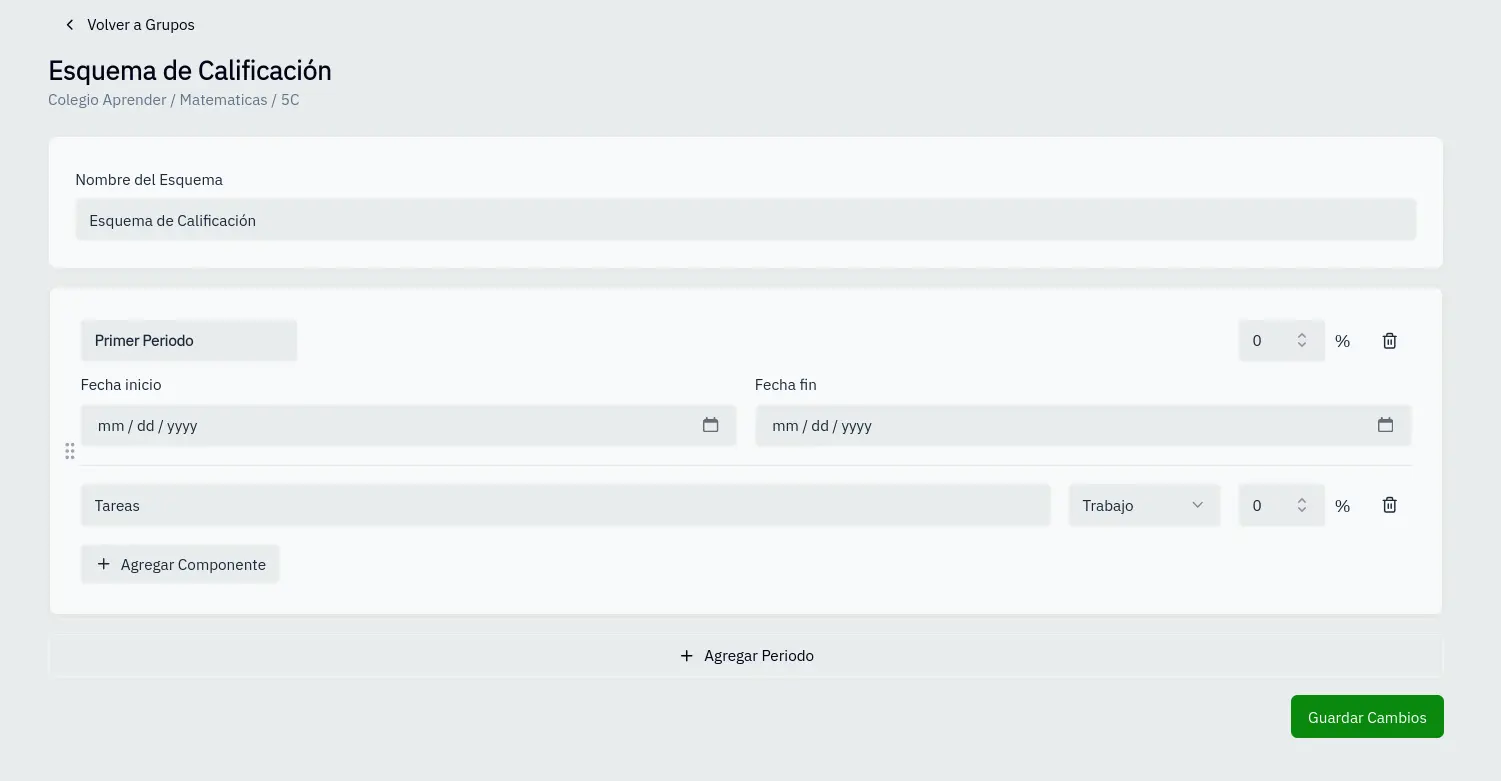This screenshot has height=781, width=1501.
Task: Click the Primer Periodo percentage stepper arrows
Action: pos(1302,341)
